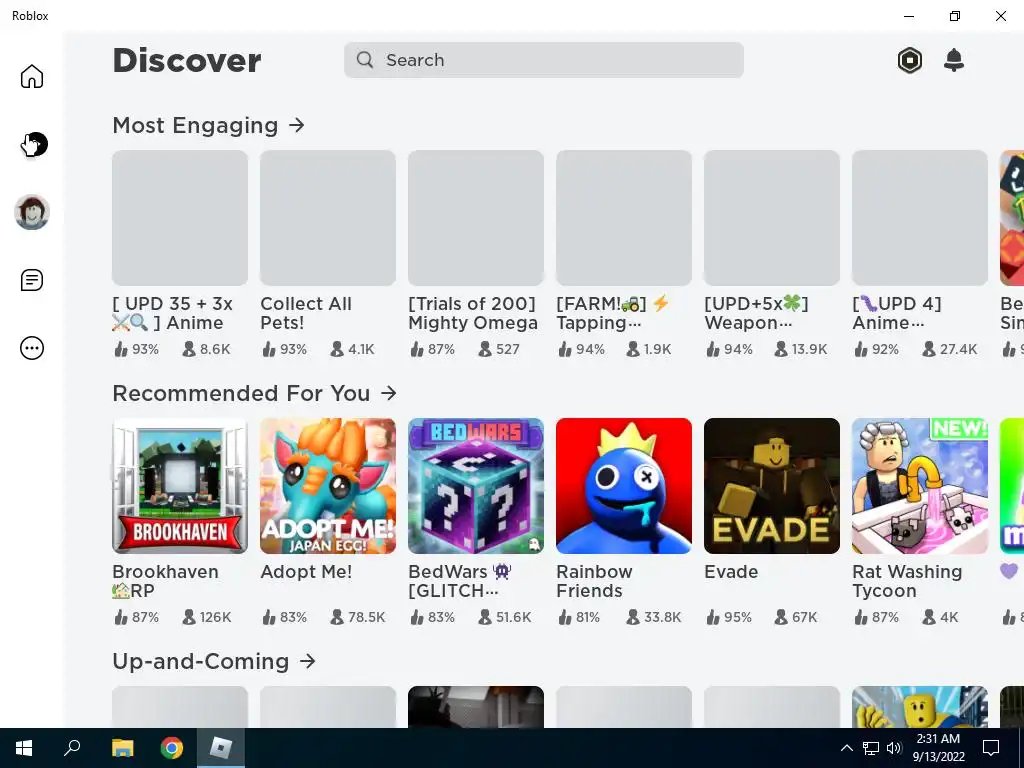Open the '[FARM!] Tapping' placeholder card
The height and width of the screenshot is (768, 1024).
(x=624, y=218)
